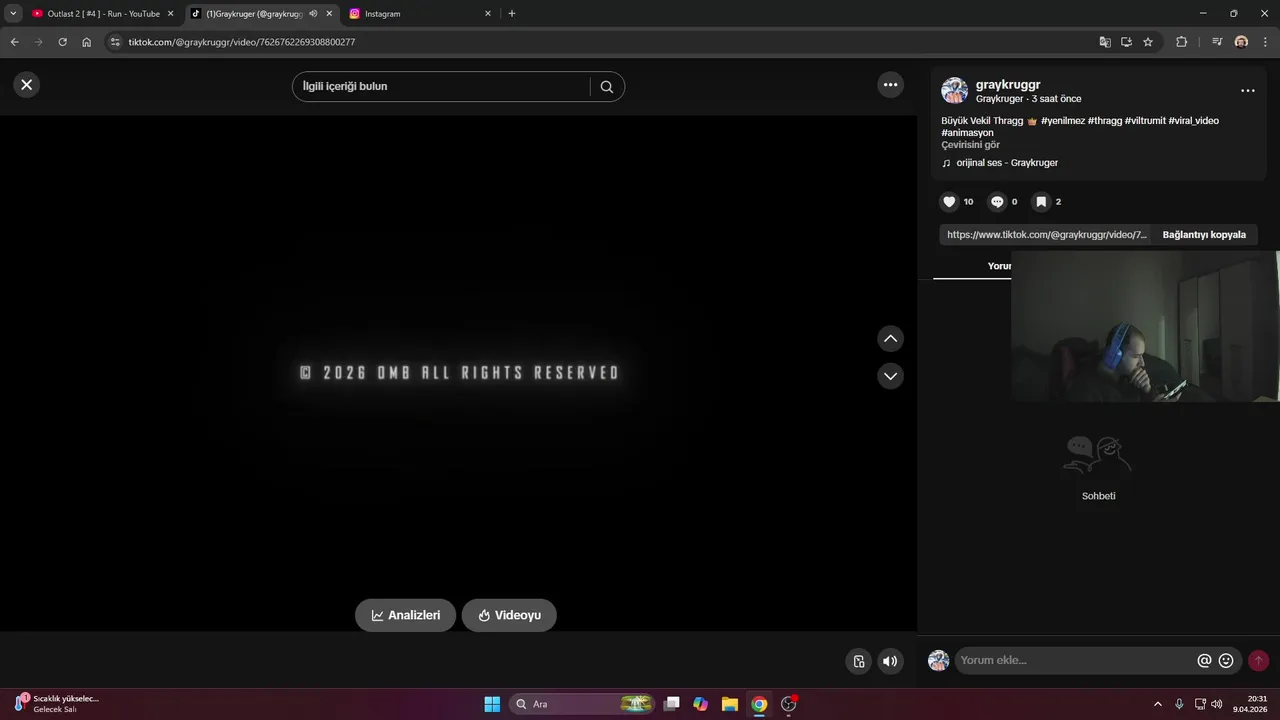The width and height of the screenshot is (1280, 720).
Task: Expand the tab search dropdown arrow
Action: point(13,14)
